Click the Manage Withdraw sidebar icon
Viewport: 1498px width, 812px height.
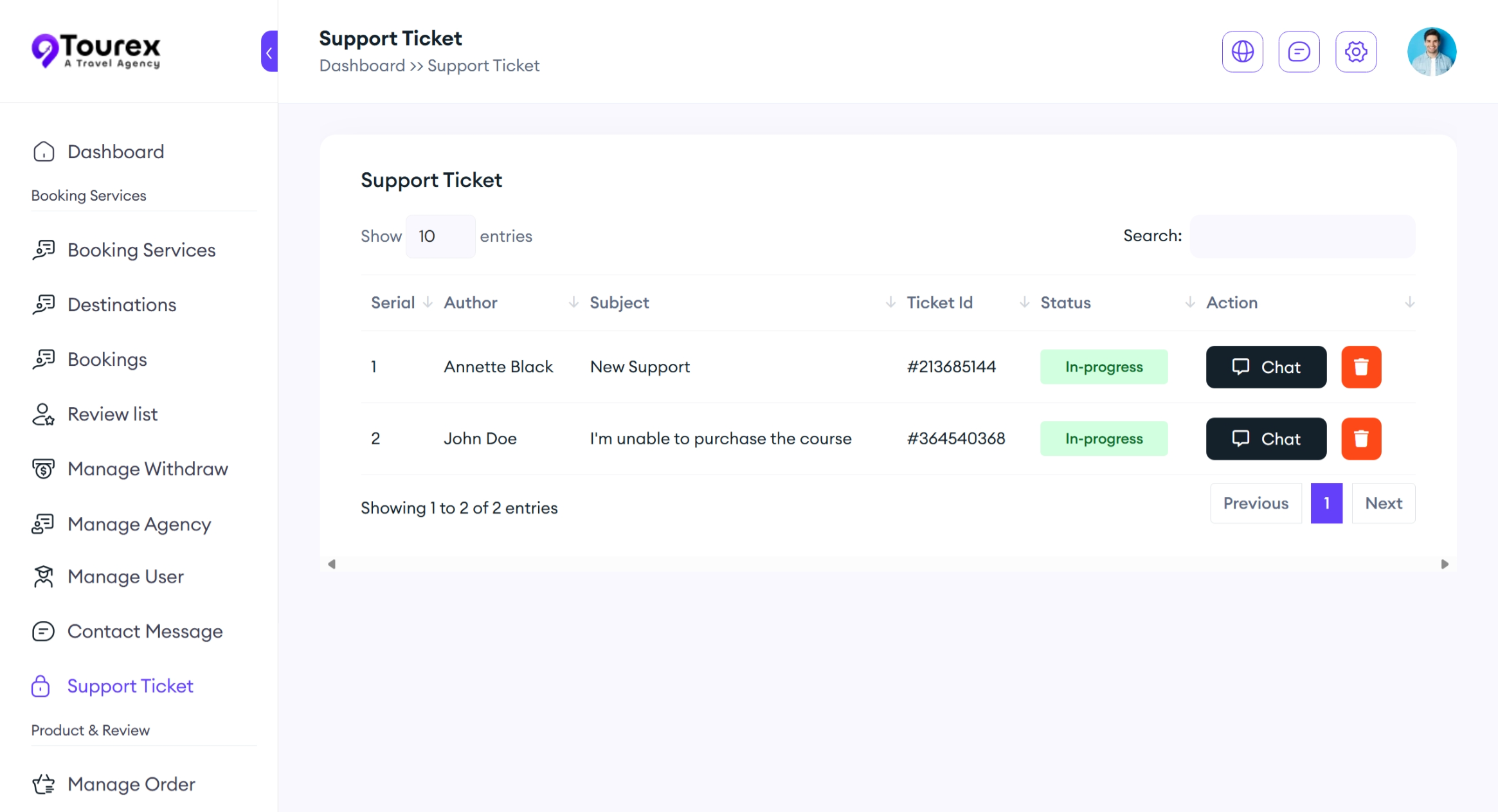coord(43,469)
